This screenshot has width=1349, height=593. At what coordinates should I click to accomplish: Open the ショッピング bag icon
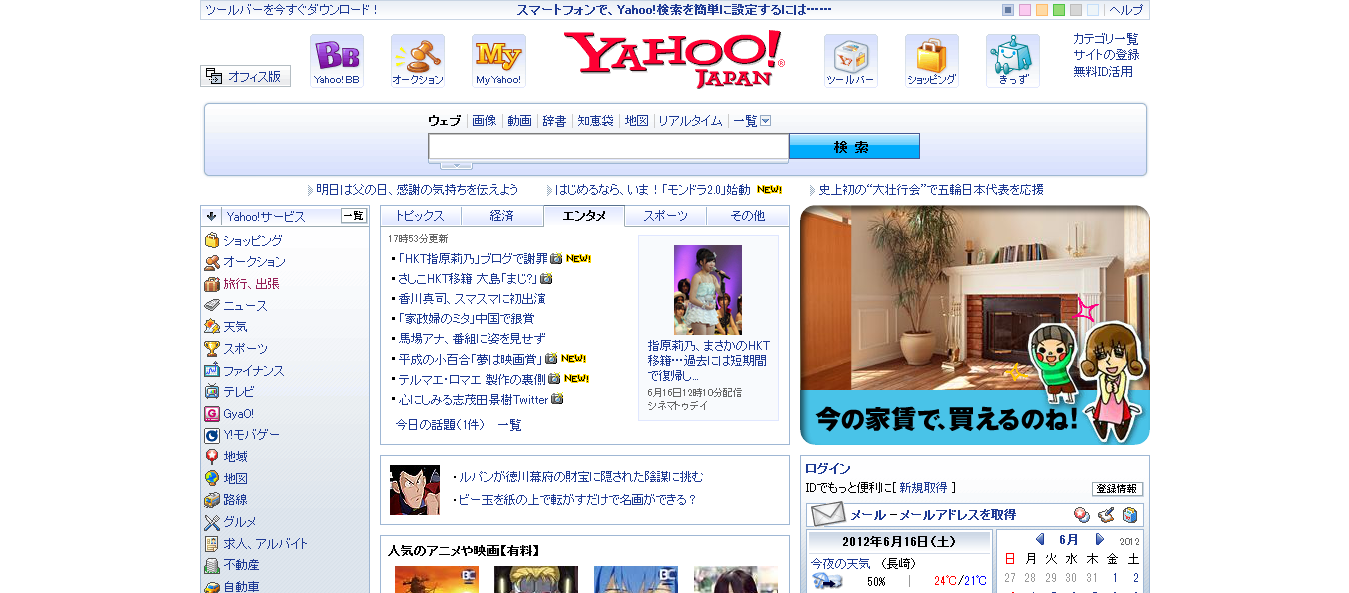pyautogui.click(x=932, y=60)
